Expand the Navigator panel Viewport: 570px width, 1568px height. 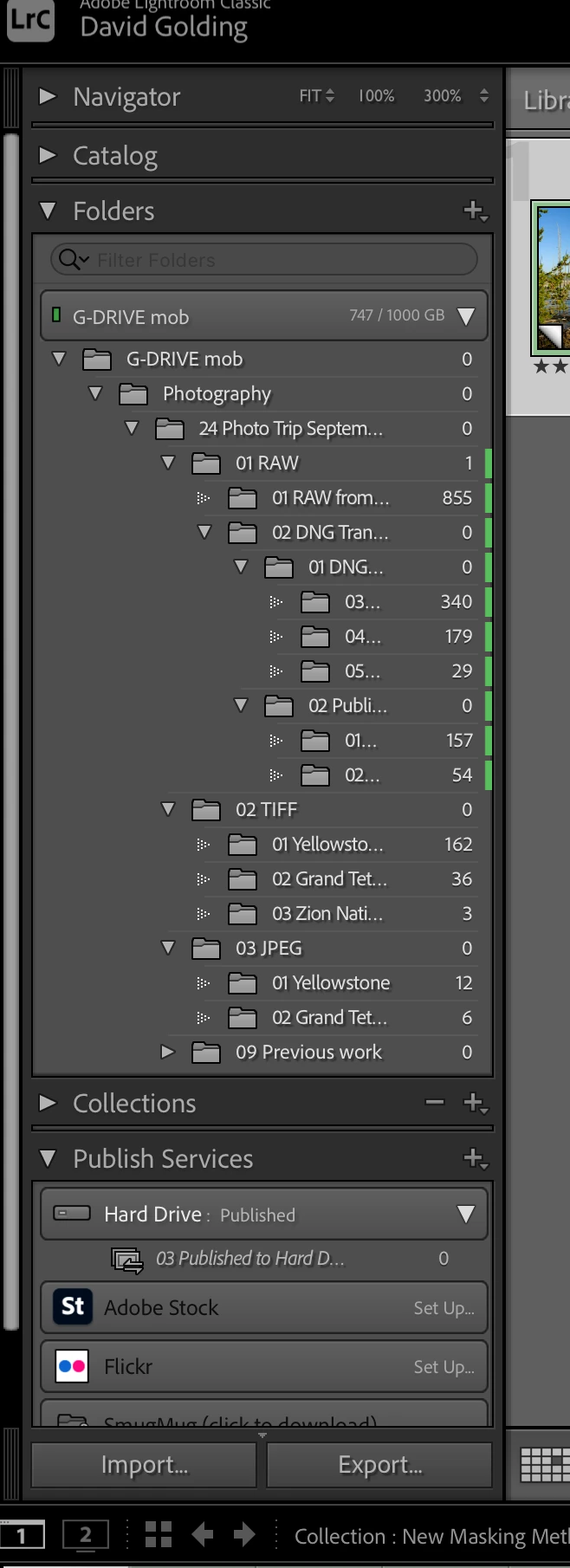coord(48,96)
